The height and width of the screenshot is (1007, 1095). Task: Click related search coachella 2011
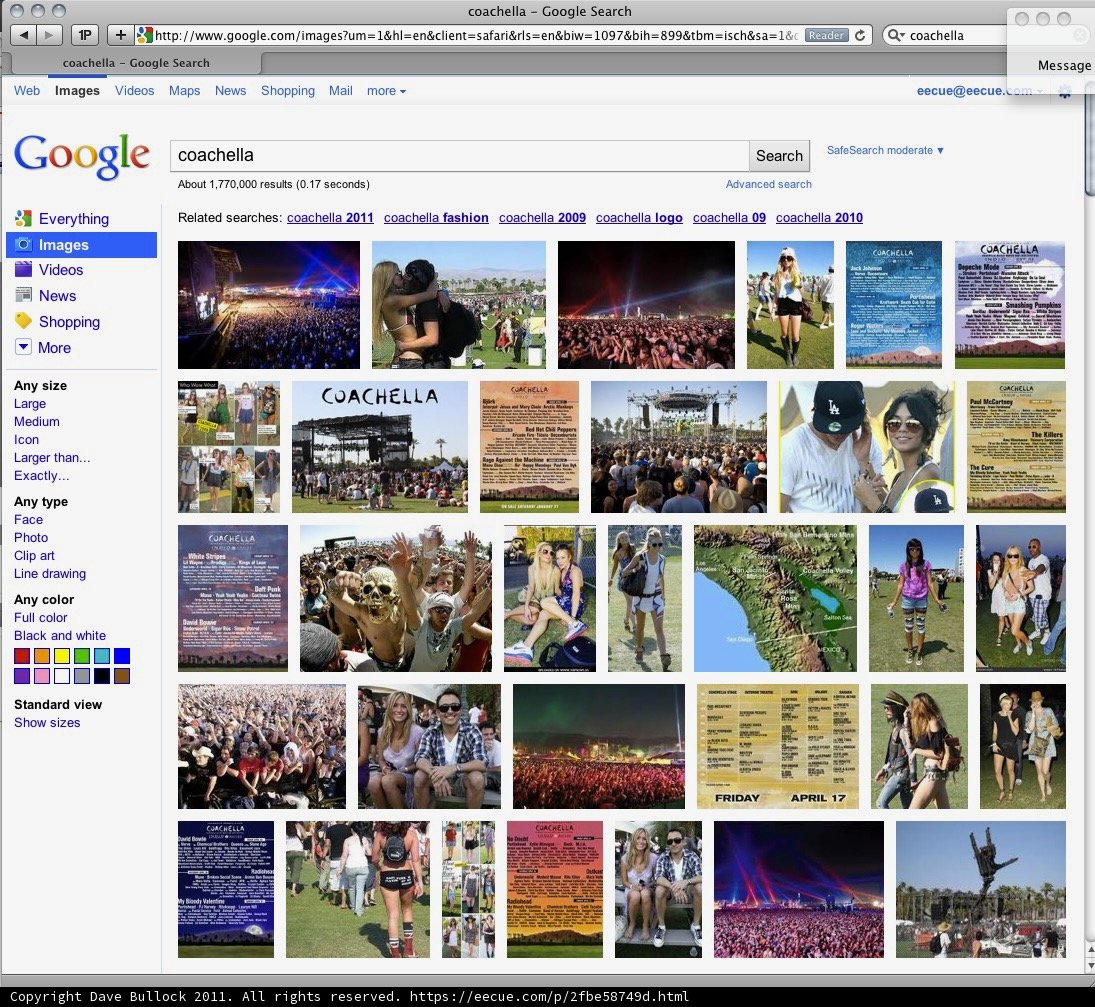[x=330, y=217]
